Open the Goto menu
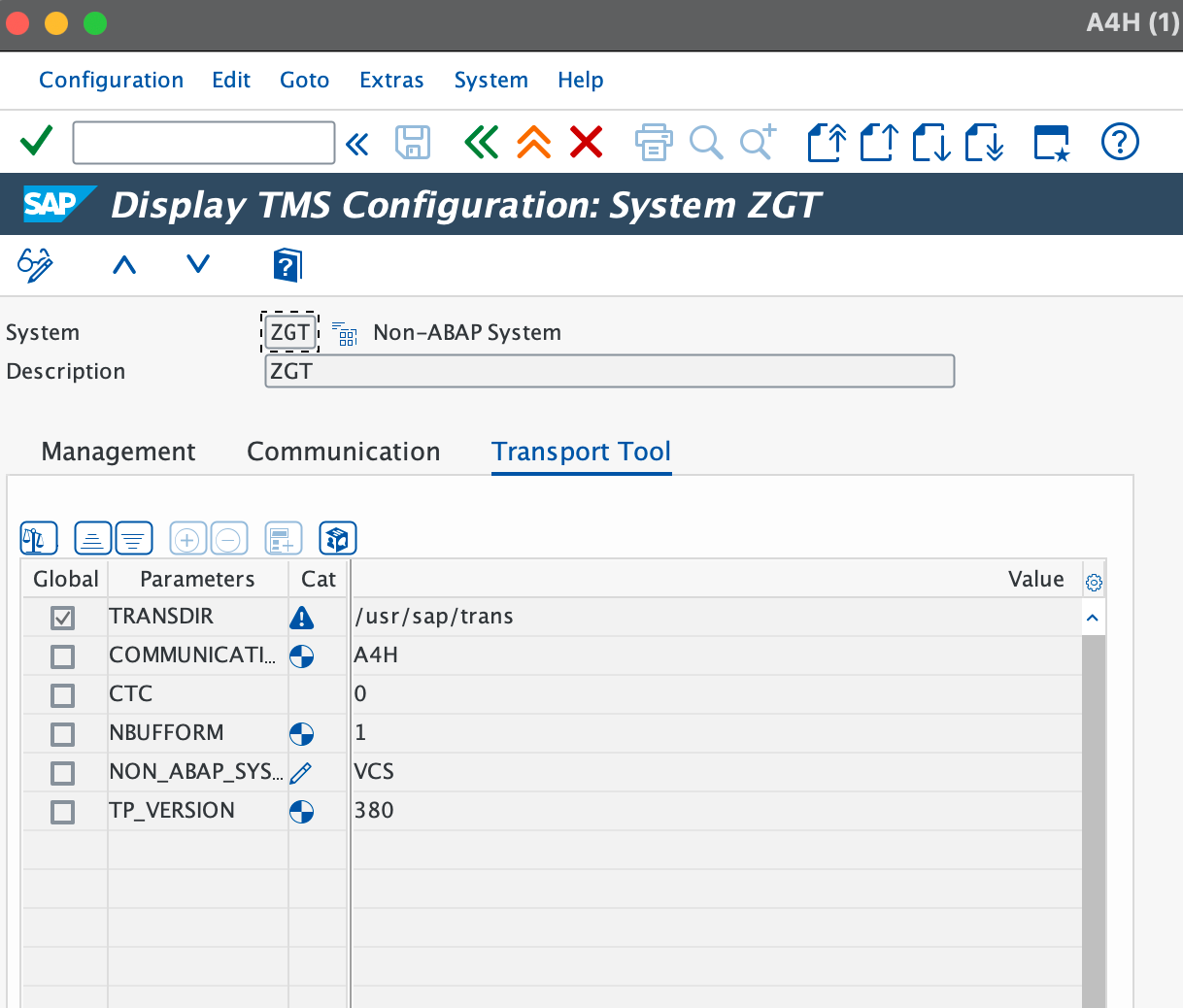 click(305, 80)
